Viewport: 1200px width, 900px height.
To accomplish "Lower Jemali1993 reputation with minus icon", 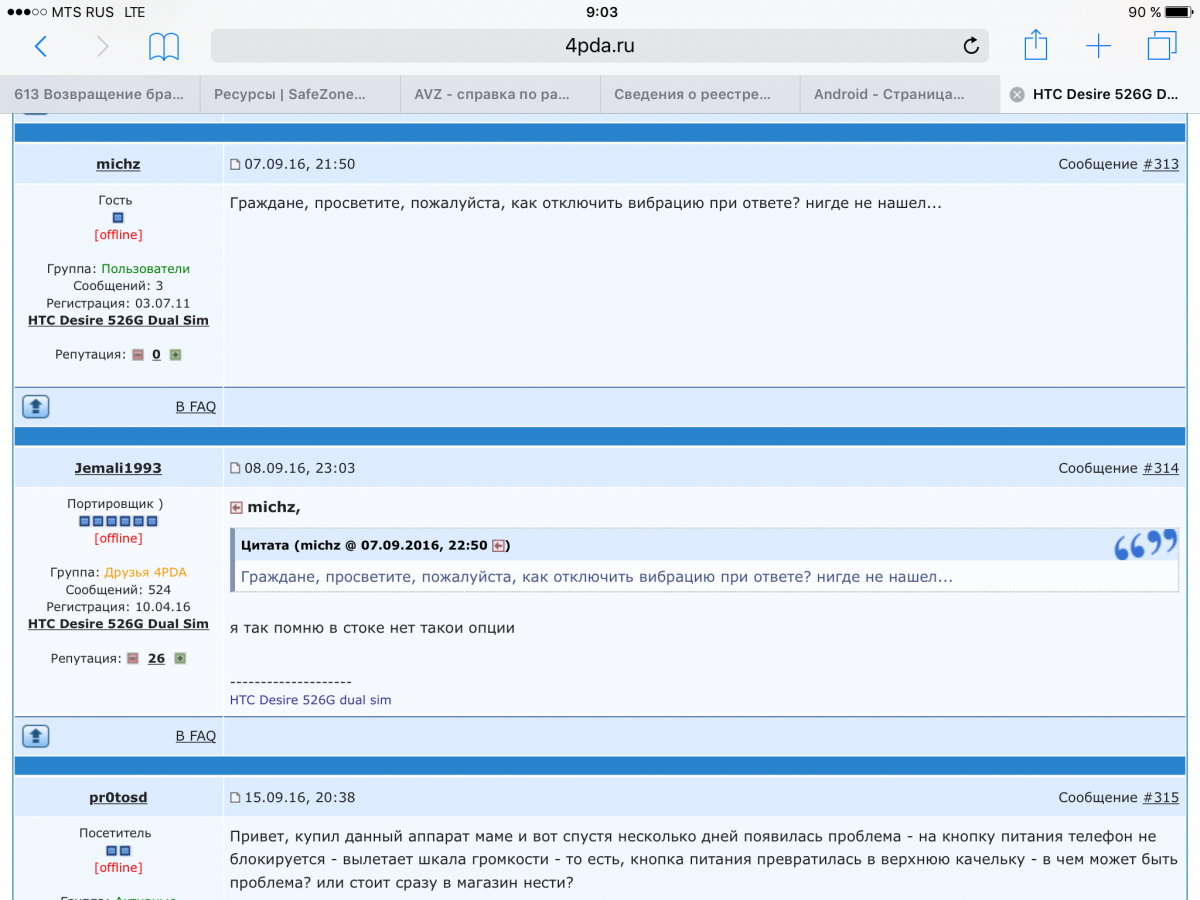I will [133, 659].
